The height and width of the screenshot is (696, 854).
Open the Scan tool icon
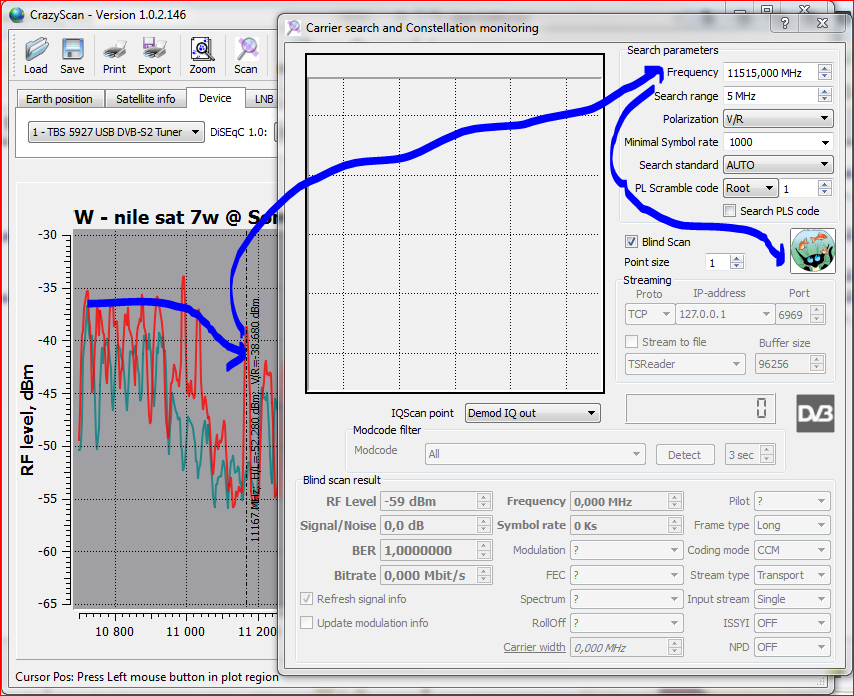246,49
